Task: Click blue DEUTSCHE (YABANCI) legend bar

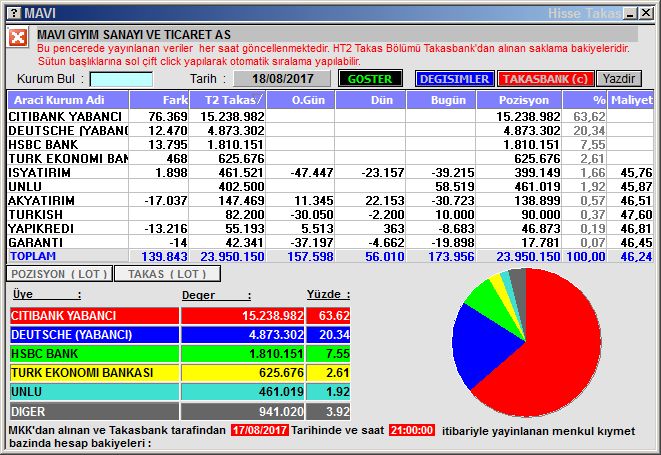Action: (94, 334)
